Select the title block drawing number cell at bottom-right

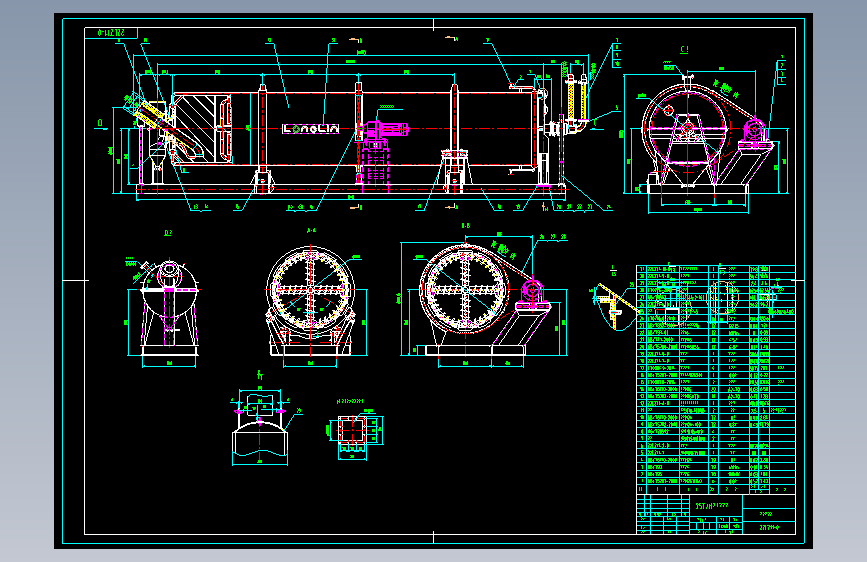[x=769, y=527]
